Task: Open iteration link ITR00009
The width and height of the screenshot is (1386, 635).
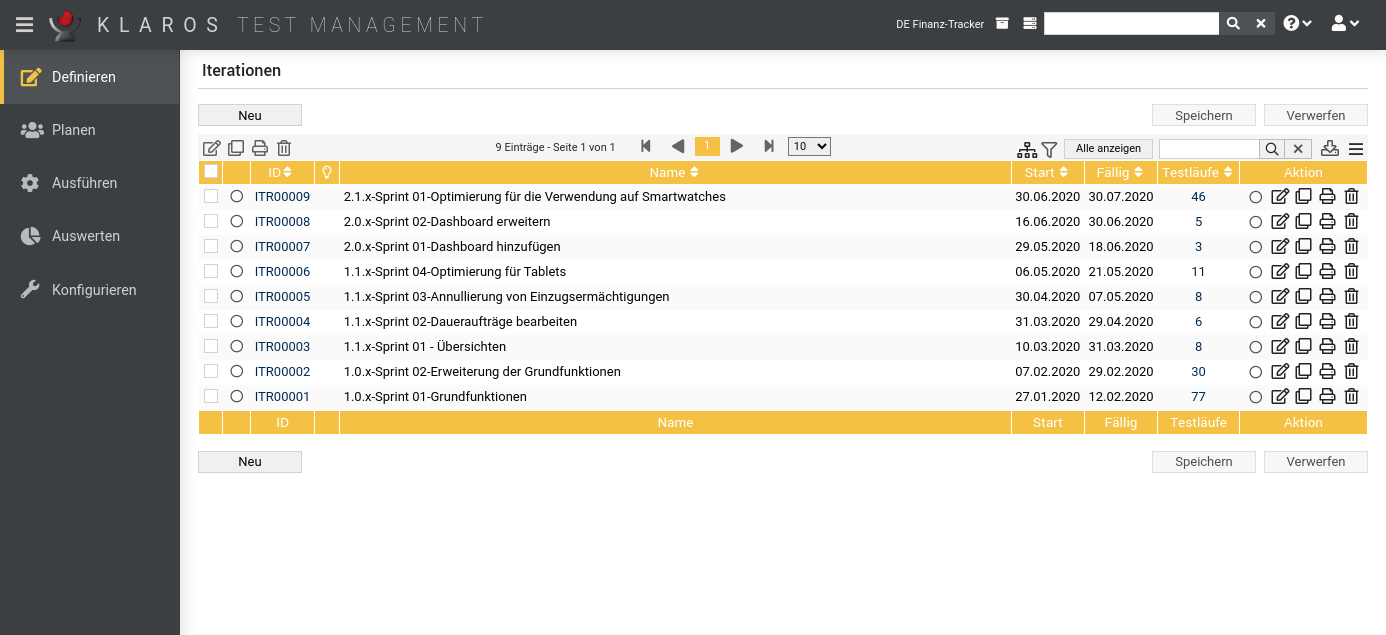Action: [282, 197]
